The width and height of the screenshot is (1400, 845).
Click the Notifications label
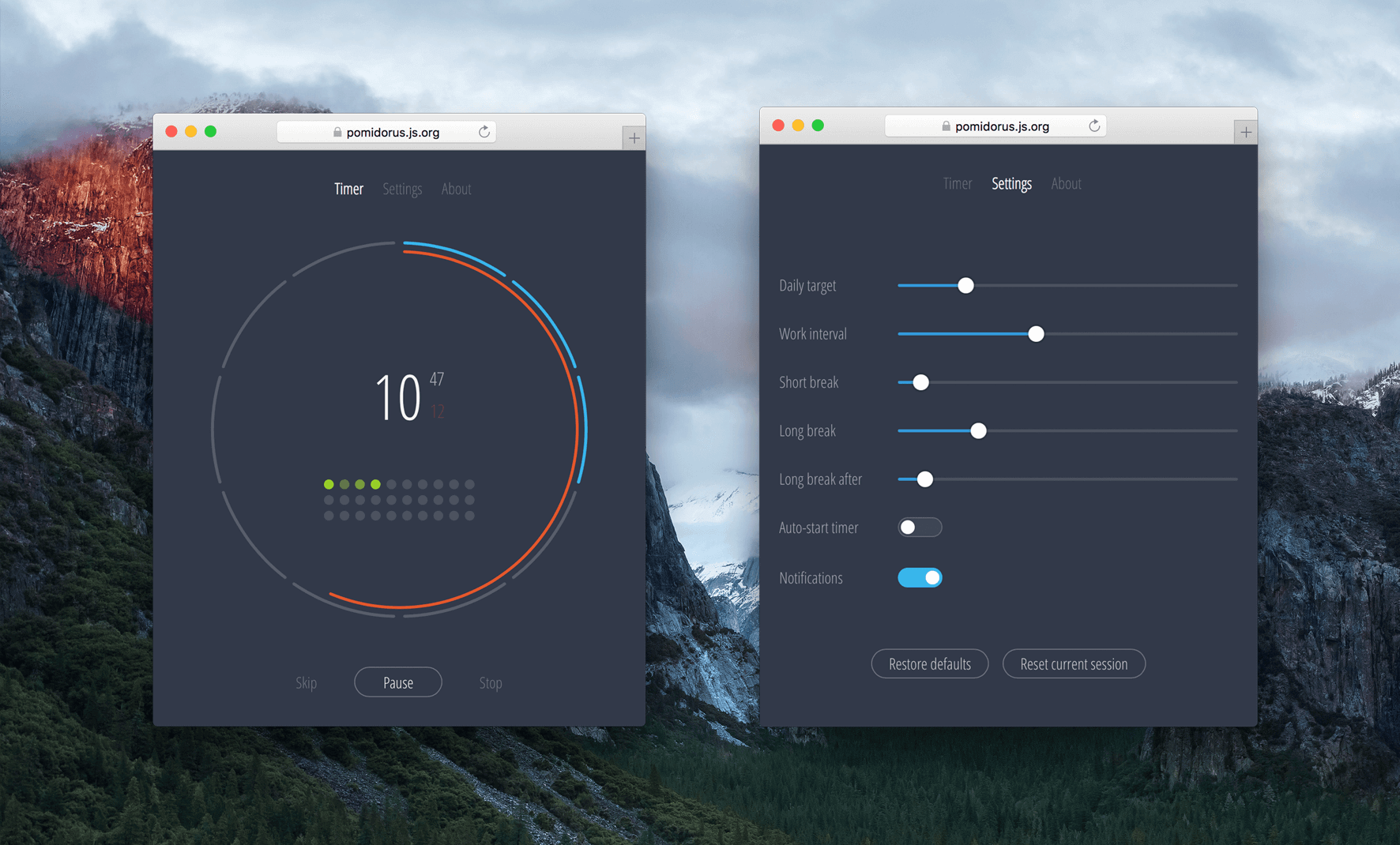(811, 578)
